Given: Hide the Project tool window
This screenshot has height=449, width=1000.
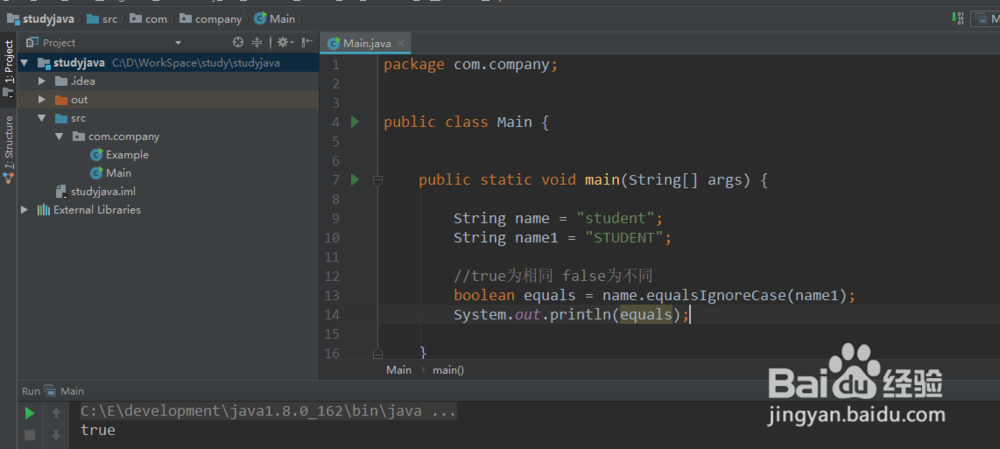Looking at the screenshot, I should (307, 43).
